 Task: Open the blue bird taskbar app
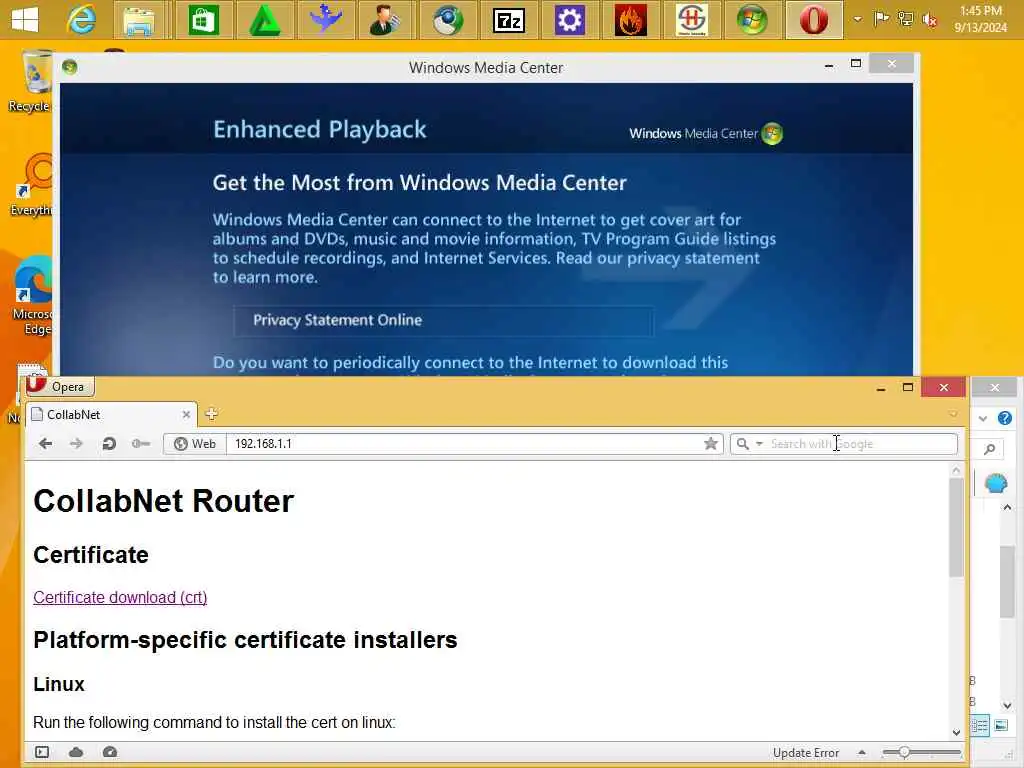pos(325,20)
